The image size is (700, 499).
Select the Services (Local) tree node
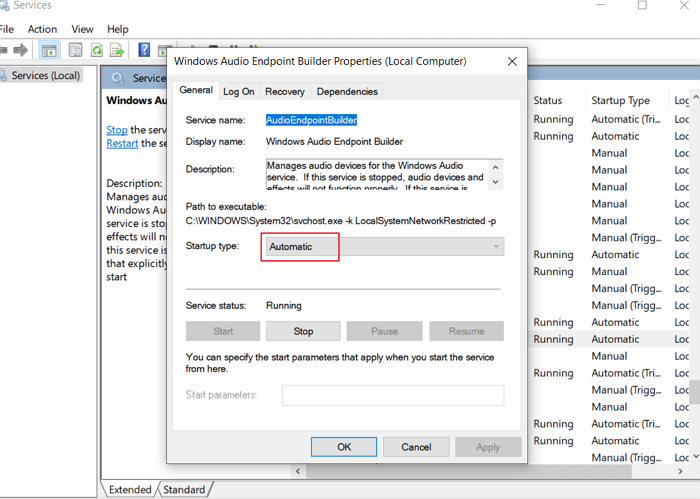pos(45,76)
